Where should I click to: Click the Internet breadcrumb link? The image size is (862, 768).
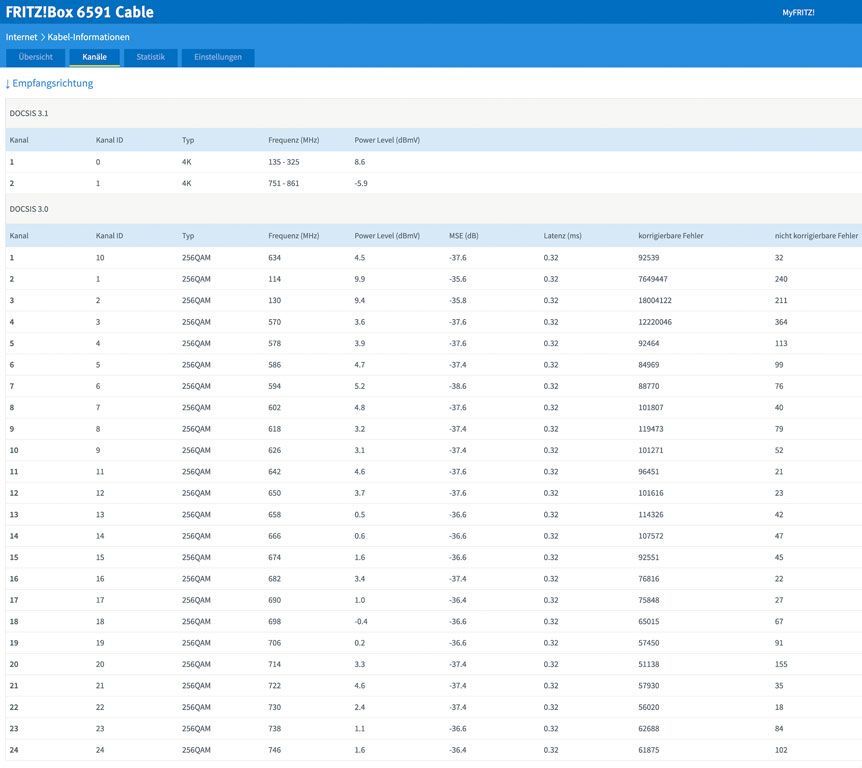(x=21, y=37)
